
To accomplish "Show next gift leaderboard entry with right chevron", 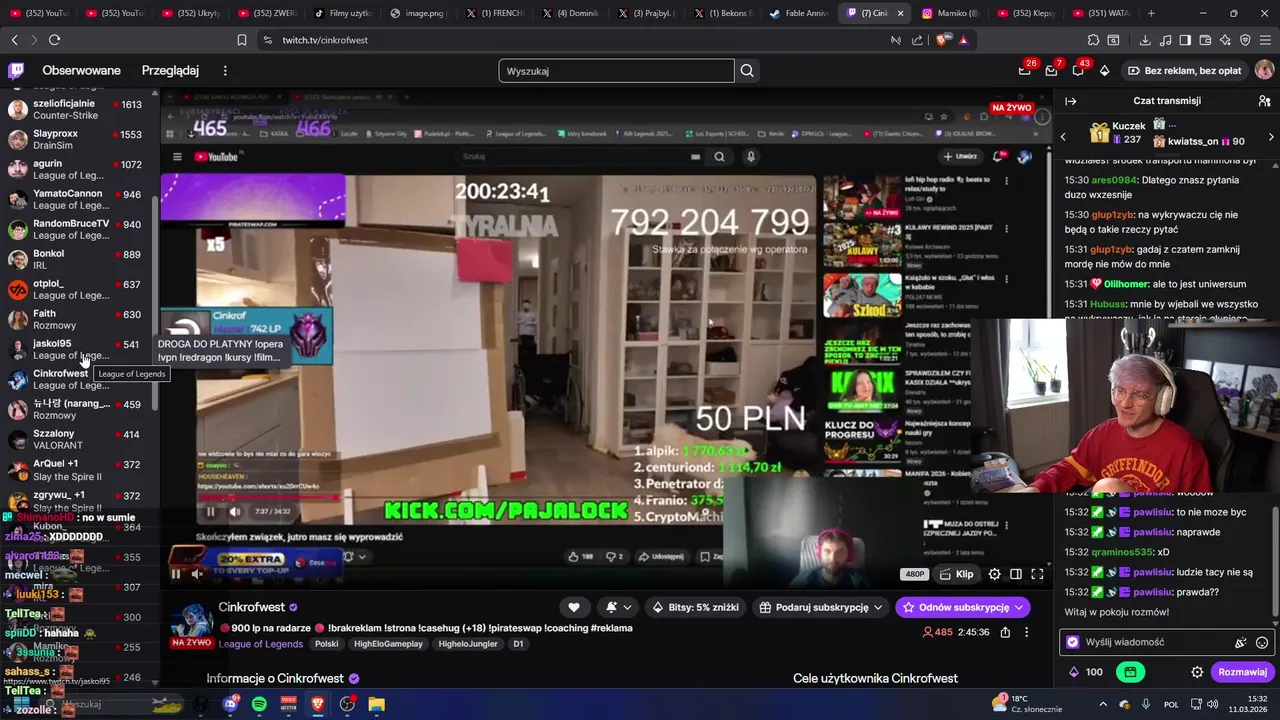I will (x=1271, y=136).
